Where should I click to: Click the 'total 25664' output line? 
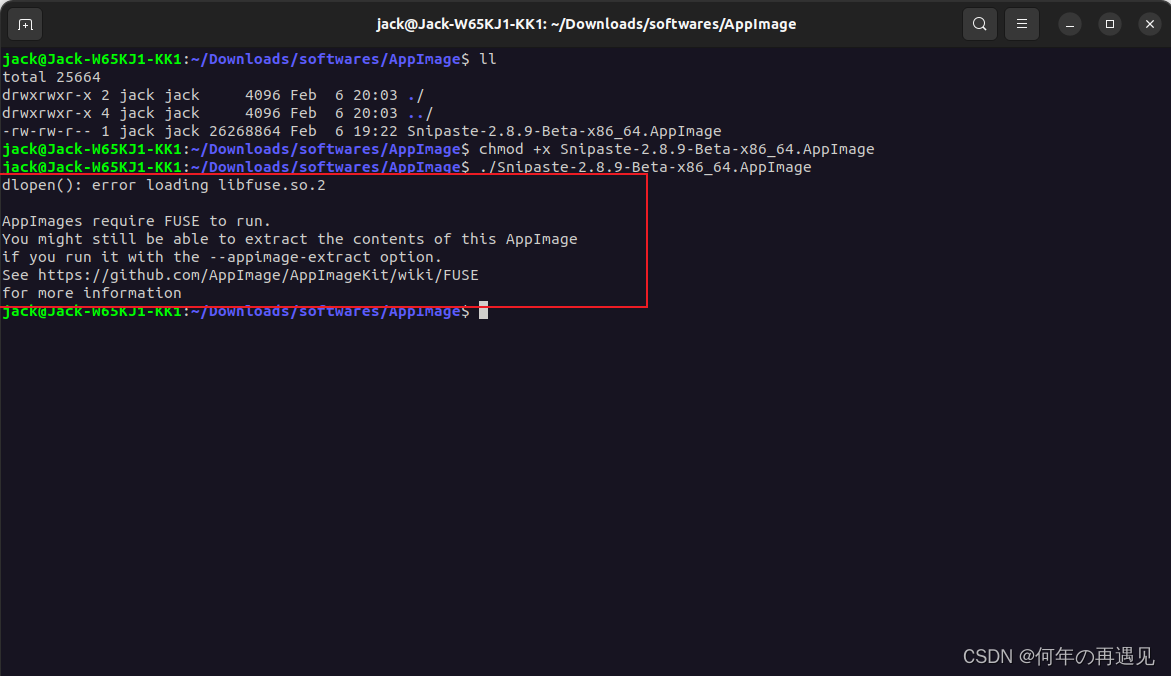pyautogui.click(x=52, y=77)
